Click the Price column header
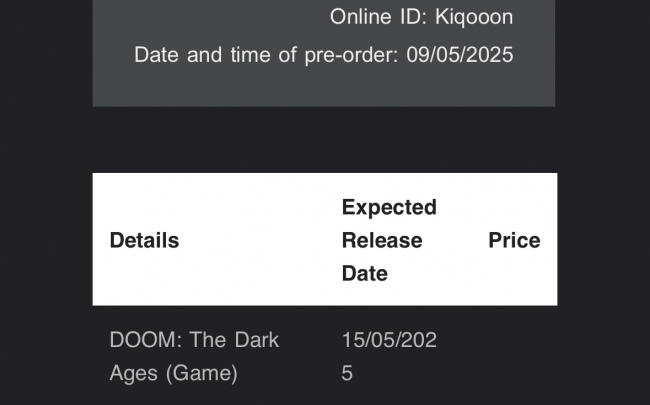 514,240
